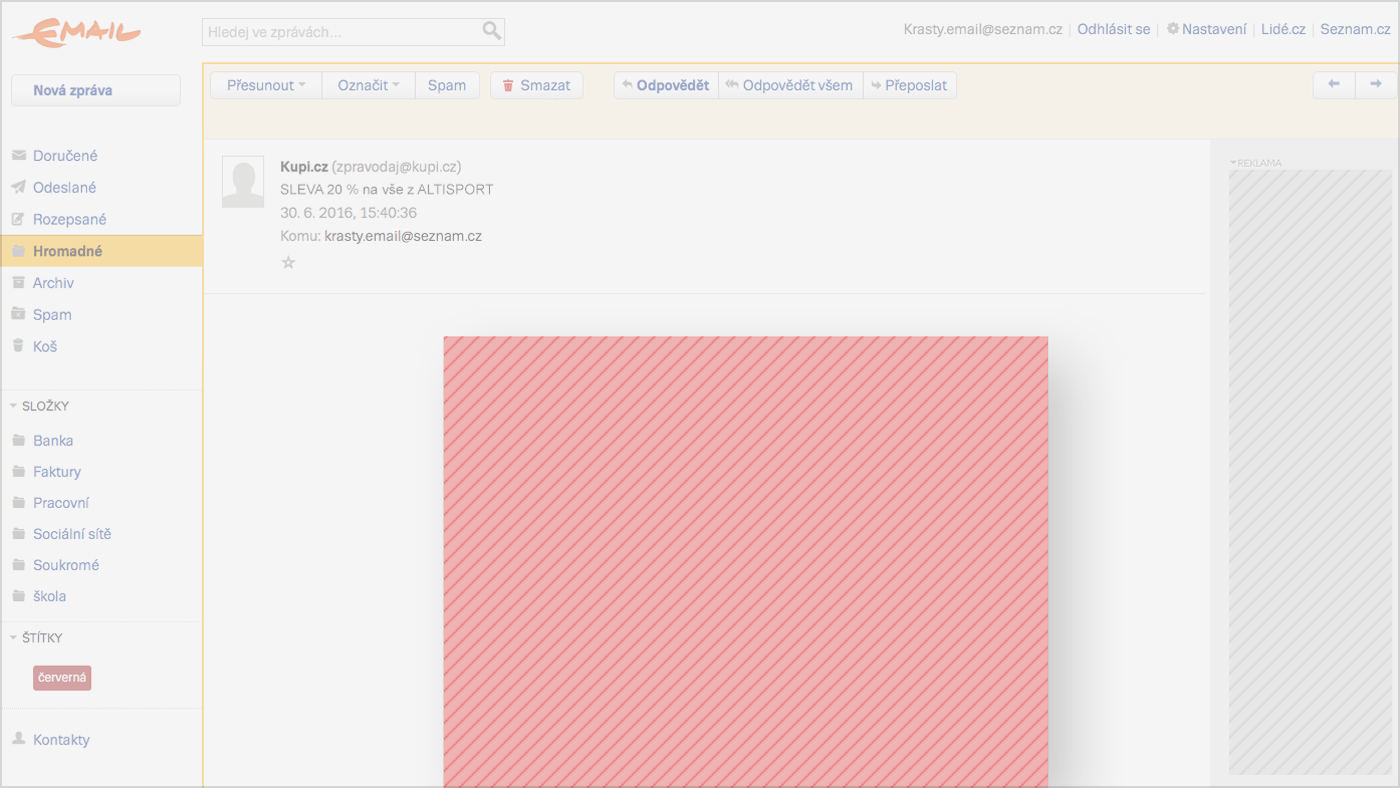Viewport: 1400px width, 788px height.
Task: Open the Odeslané folder
Action: pyautogui.click(x=65, y=187)
